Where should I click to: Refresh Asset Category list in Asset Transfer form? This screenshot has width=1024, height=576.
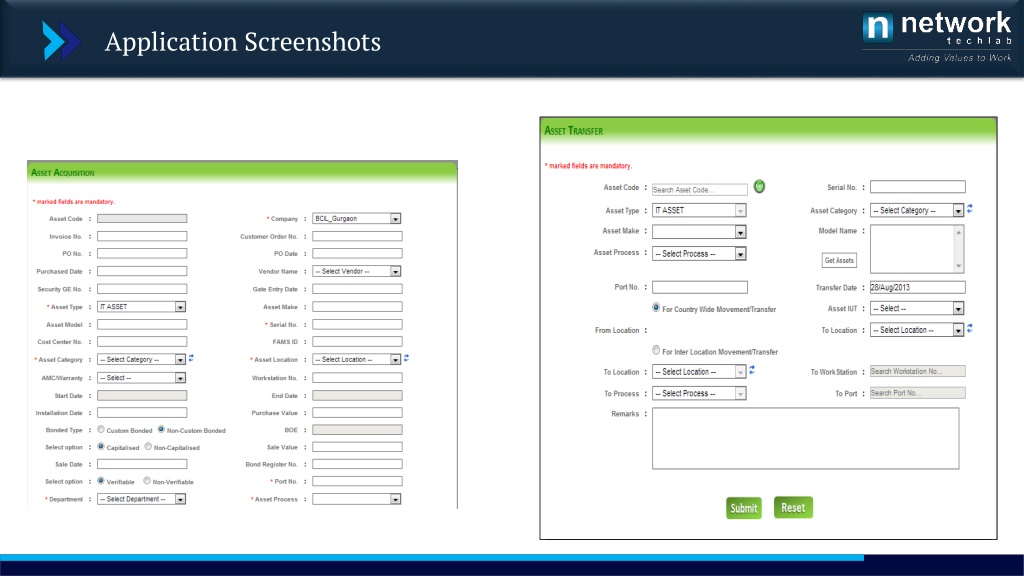(970, 209)
